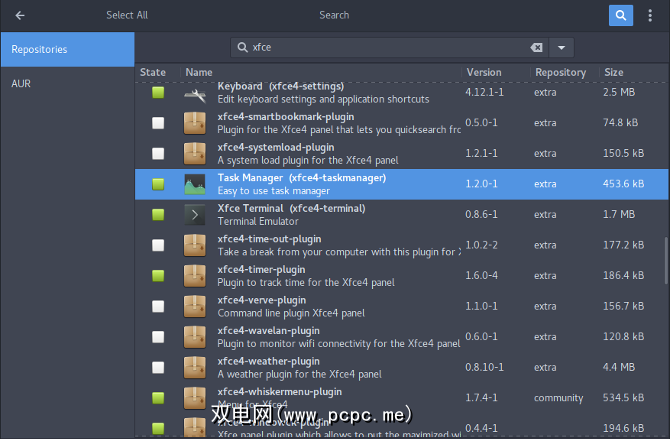Click the xfce4-smartbookmark-plugin package icon
The height and width of the screenshot is (439, 670).
pyautogui.click(x=195, y=123)
